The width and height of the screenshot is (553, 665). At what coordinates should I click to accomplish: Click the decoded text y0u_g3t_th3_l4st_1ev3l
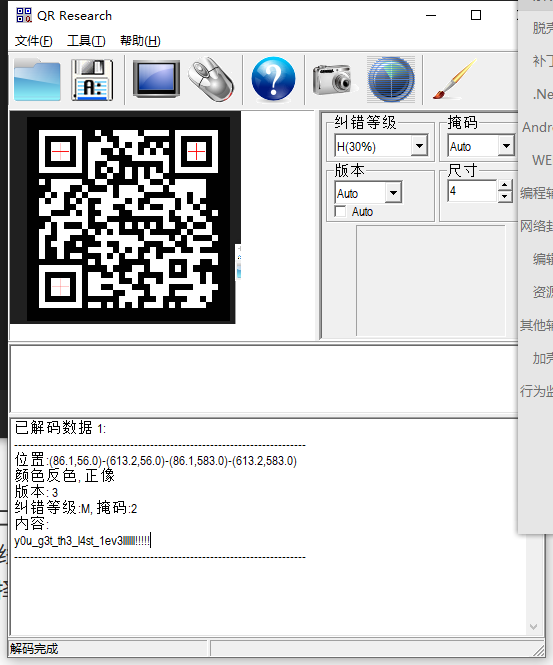(x=82, y=541)
